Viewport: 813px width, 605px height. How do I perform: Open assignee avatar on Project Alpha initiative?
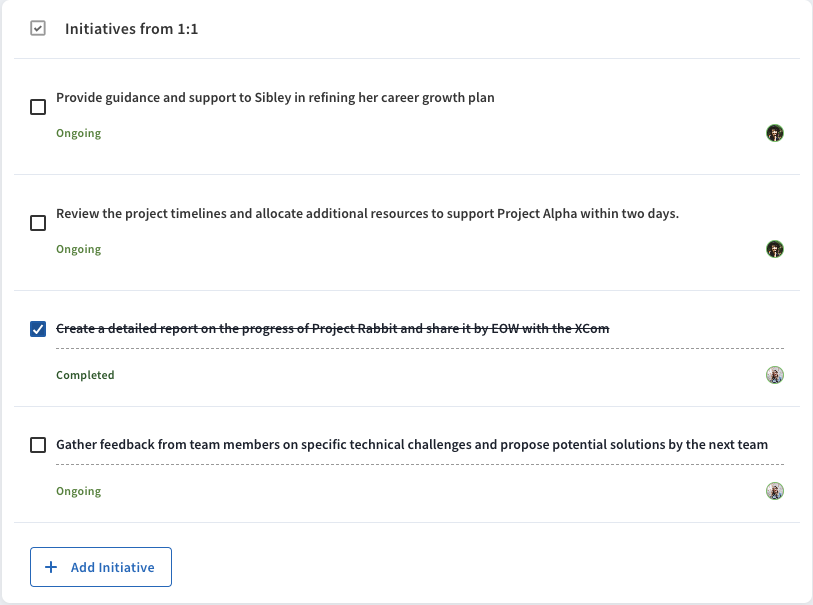(x=775, y=249)
